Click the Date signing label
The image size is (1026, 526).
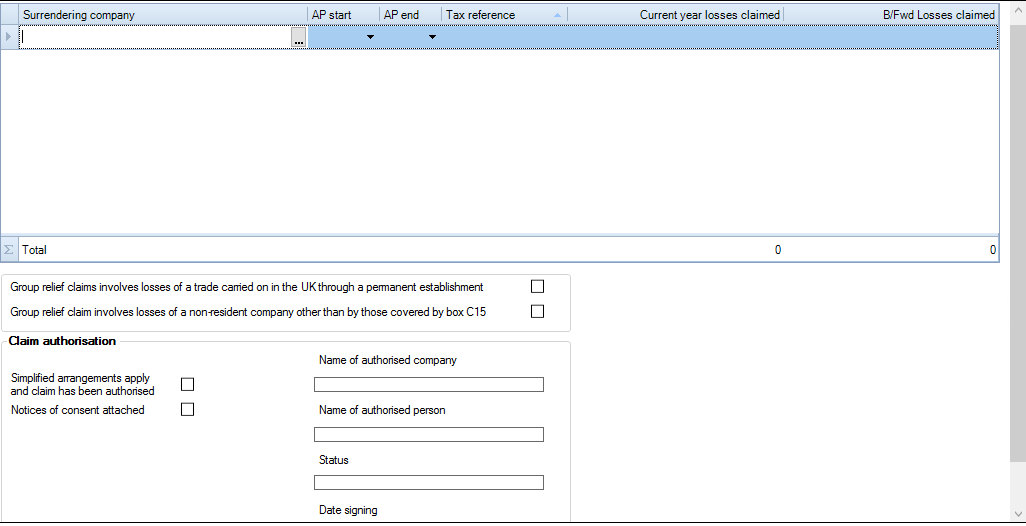pos(348,510)
